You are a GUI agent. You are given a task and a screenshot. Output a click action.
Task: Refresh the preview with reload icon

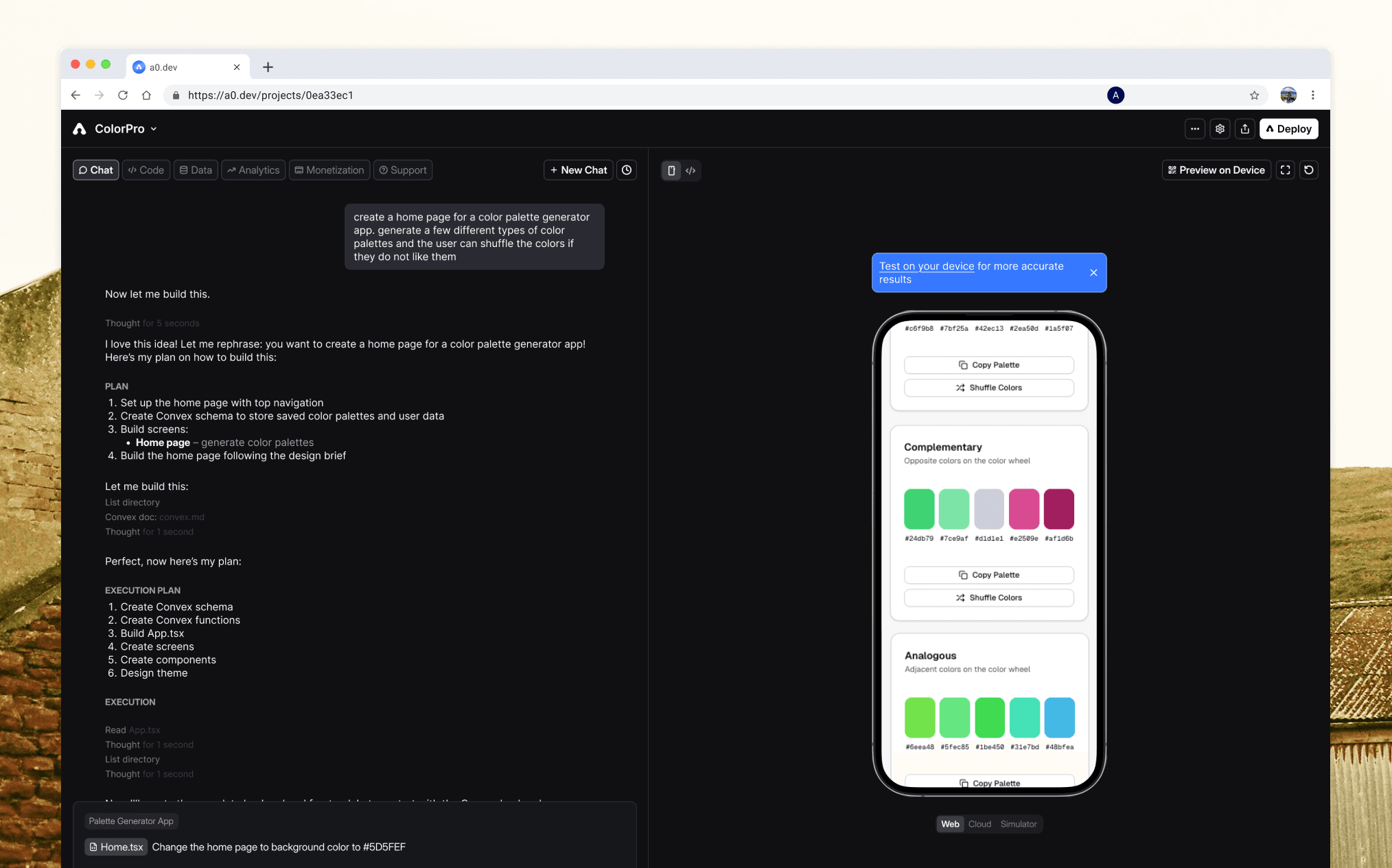pyautogui.click(x=1308, y=170)
